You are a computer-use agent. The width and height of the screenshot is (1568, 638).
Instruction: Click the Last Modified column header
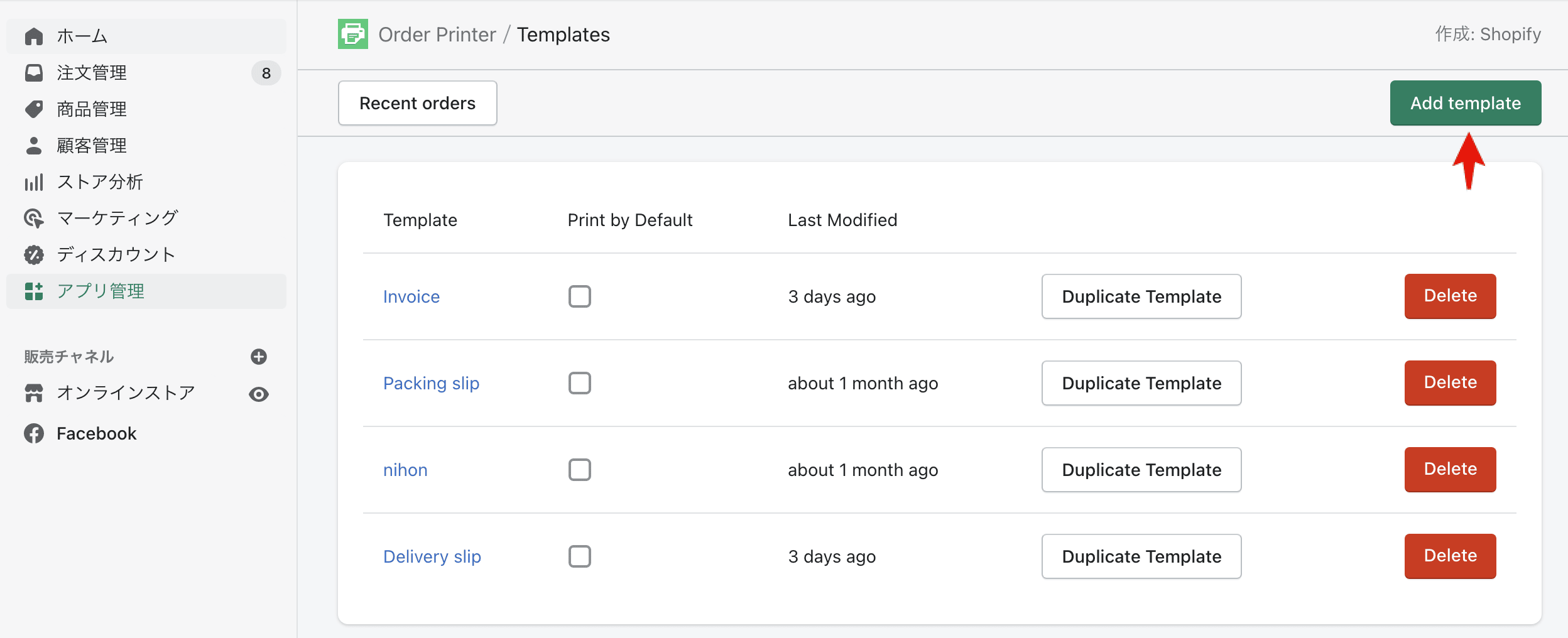pos(842,220)
